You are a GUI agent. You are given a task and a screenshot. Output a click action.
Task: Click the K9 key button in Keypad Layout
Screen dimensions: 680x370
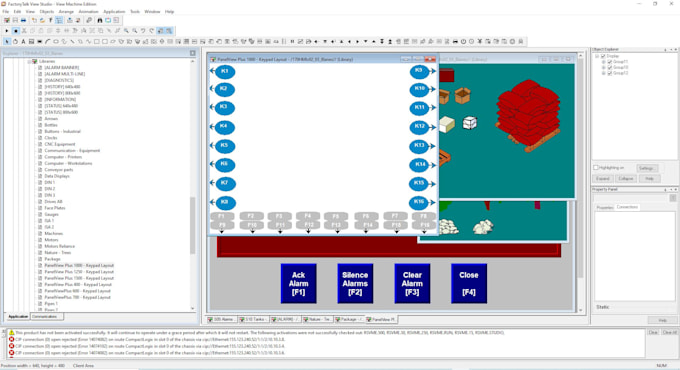419,71
